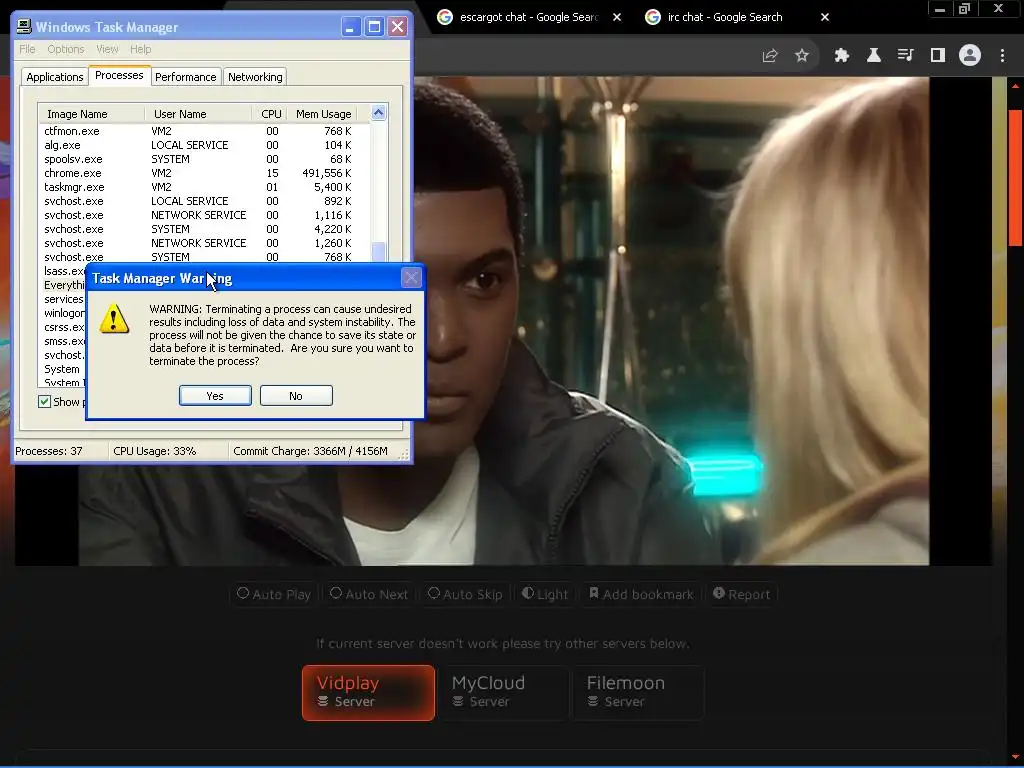Minimize the Chrome browser window
Image resolution: width=1024 pixels, height=768 pixels.
[x=939, y=9]
